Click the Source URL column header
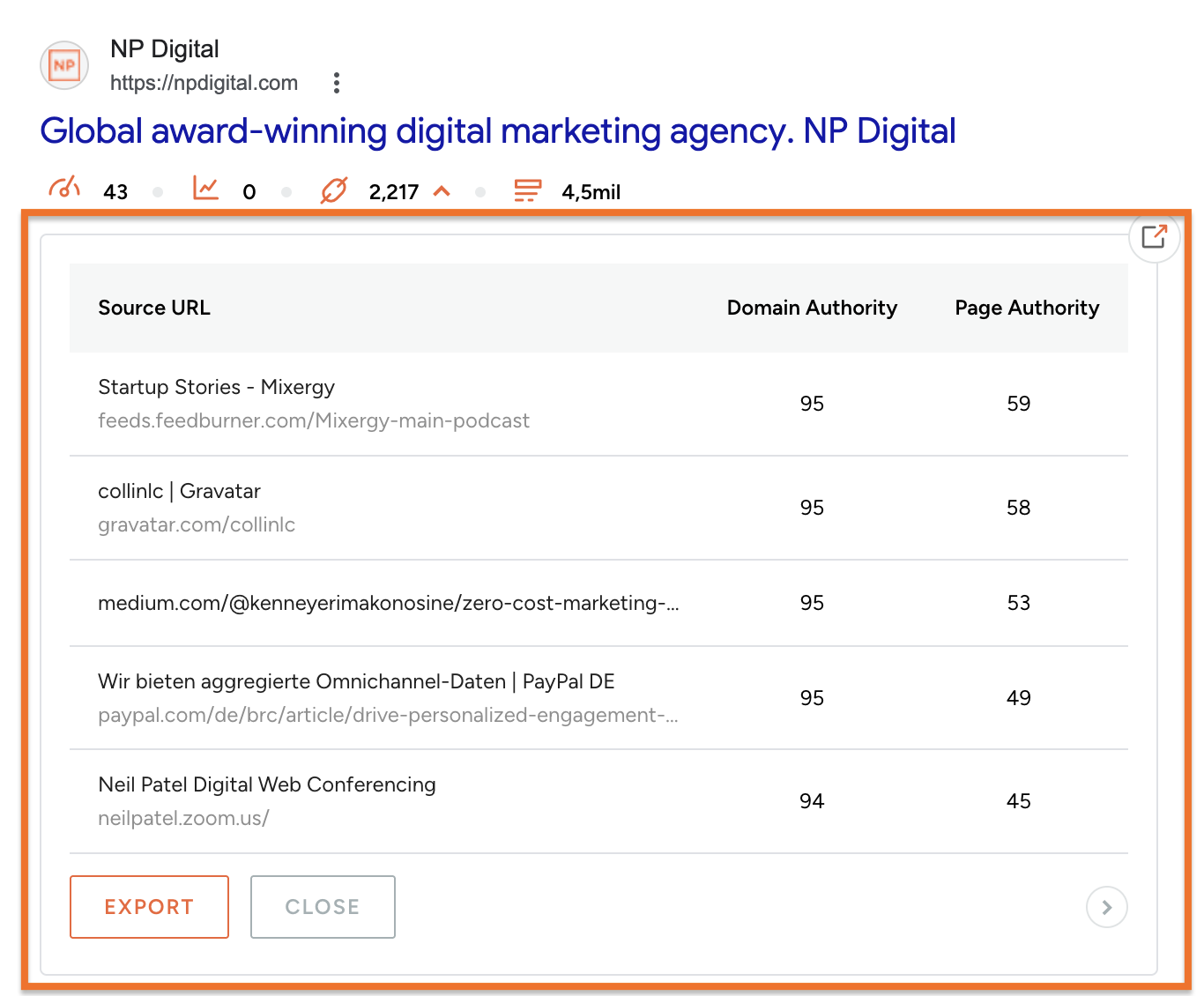1204x996 pixels. click(x=154, y=308)
